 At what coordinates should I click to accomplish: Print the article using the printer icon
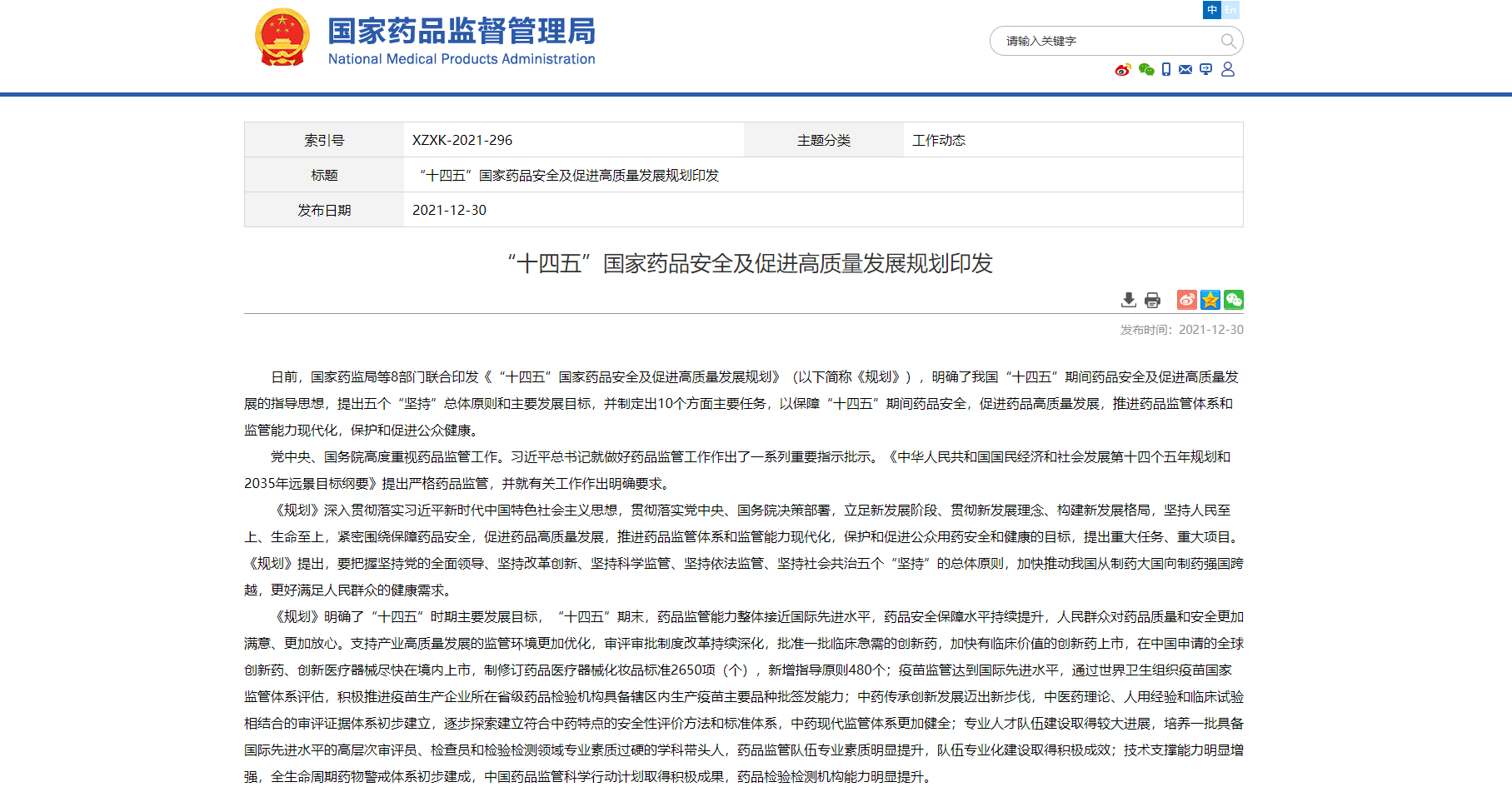[1152, 300]
